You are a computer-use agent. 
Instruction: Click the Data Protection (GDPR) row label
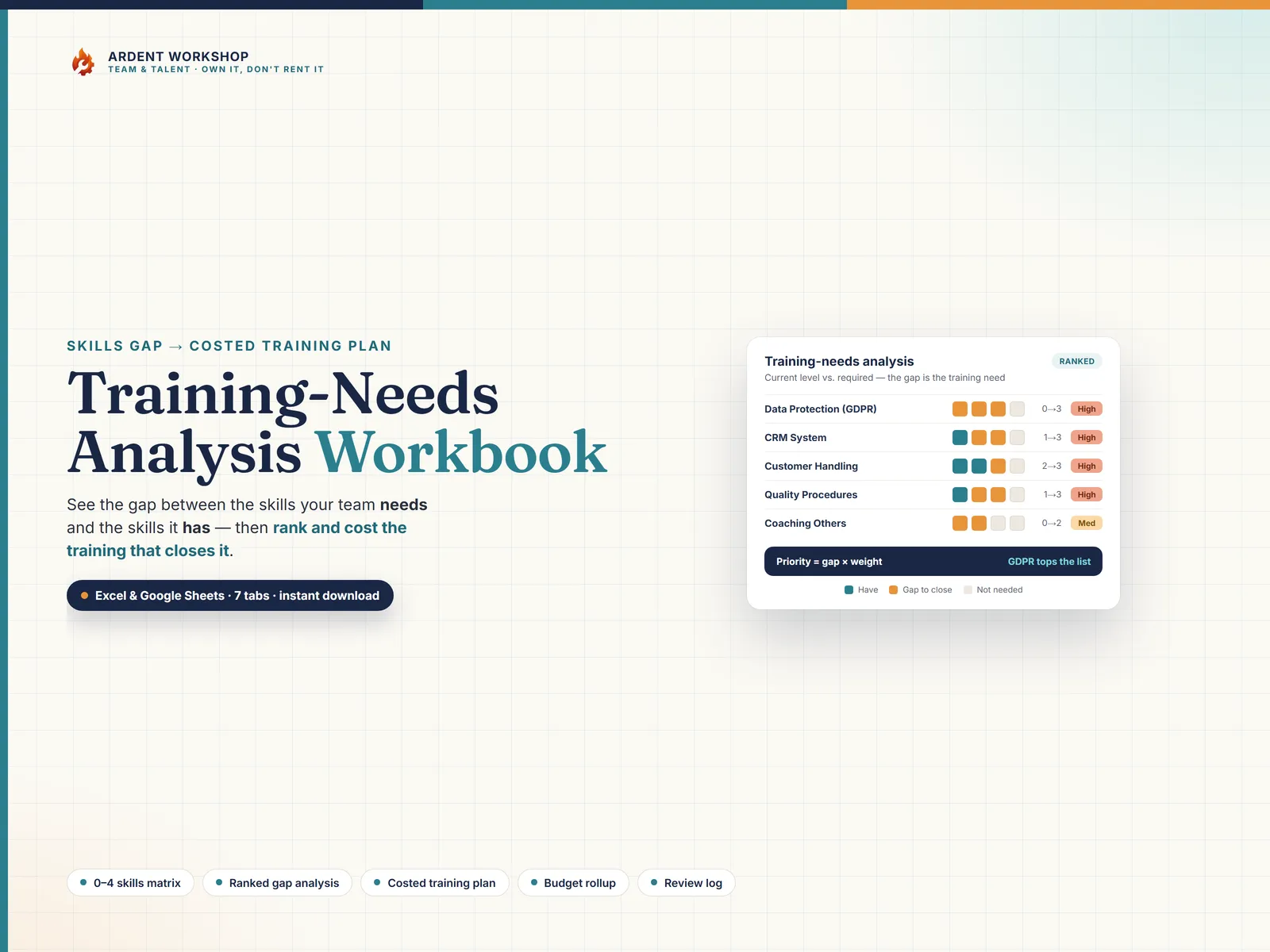point(821,409)
